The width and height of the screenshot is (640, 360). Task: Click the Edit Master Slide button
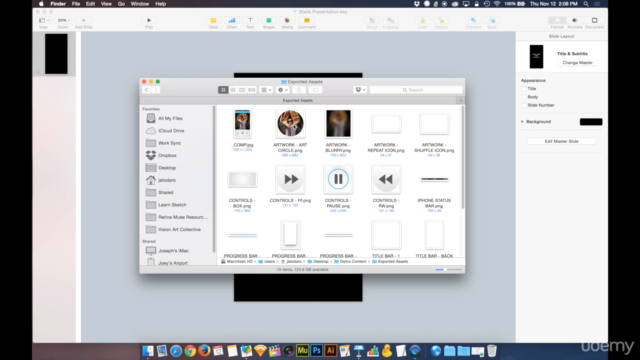561,141
